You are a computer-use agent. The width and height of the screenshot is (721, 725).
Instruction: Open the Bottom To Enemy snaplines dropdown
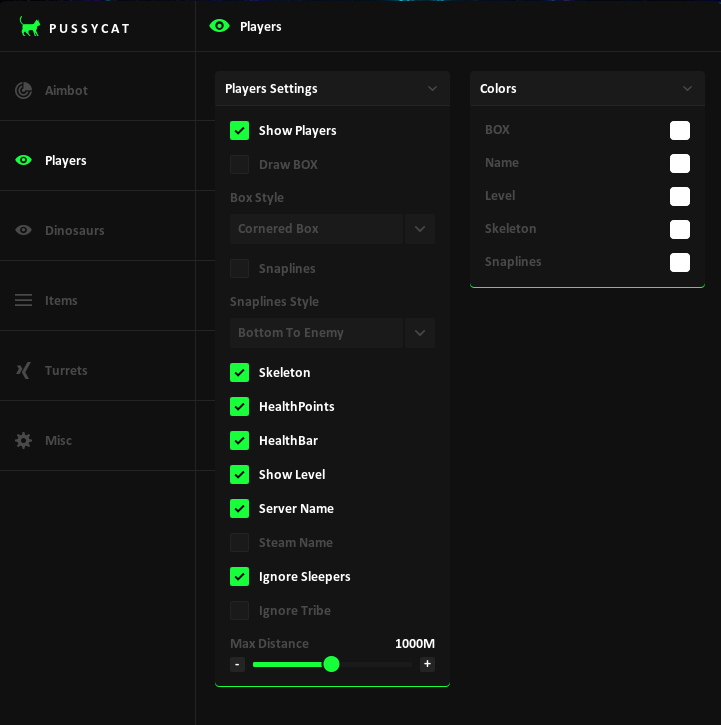420,333
